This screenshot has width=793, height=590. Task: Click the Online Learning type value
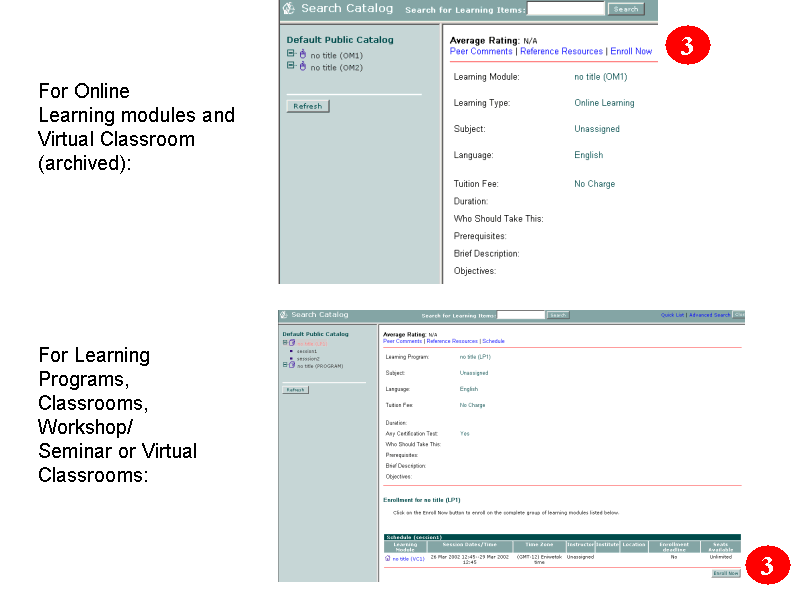[x=604, y=103]
